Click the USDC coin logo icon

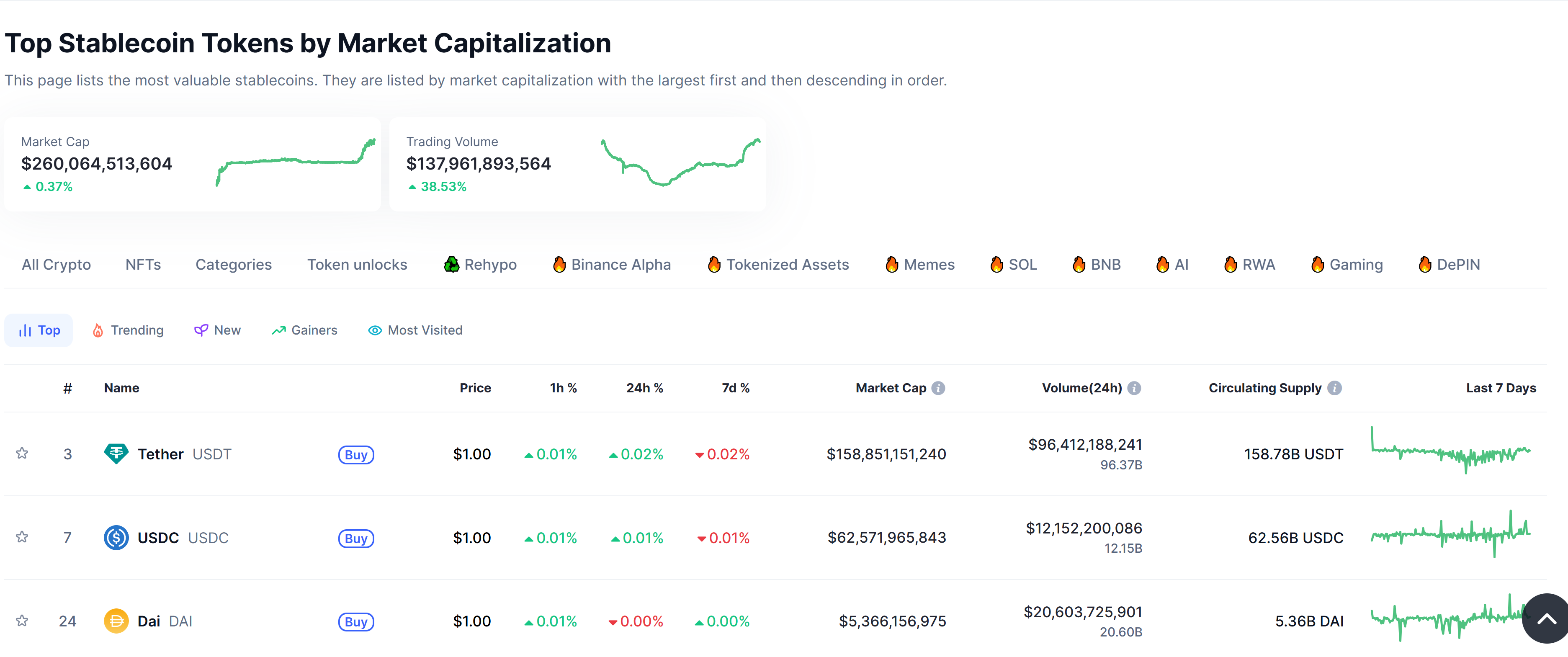tap(116, 538)
